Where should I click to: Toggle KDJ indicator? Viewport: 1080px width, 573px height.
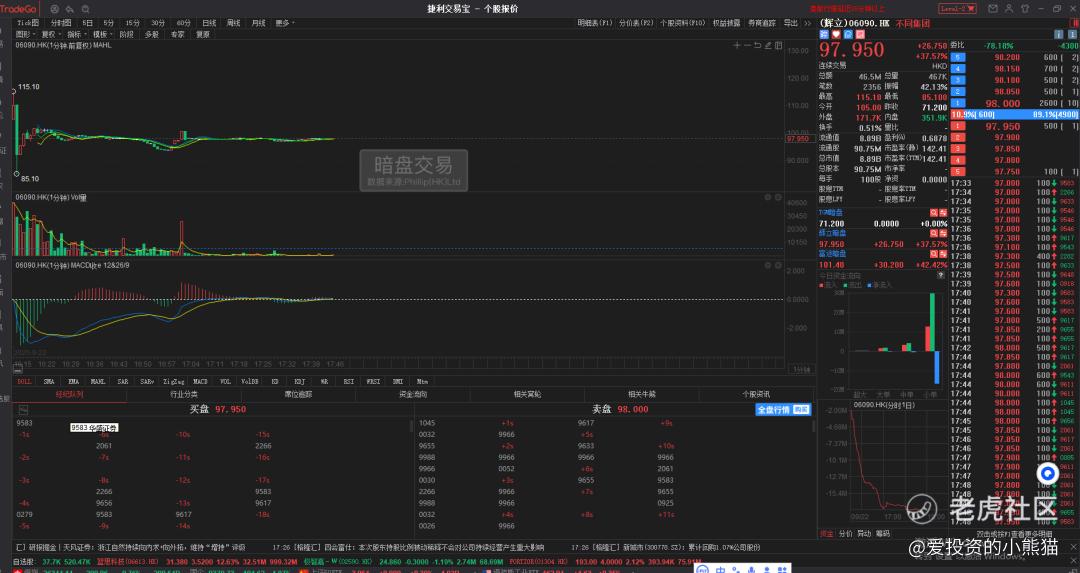click(x=299, y=381)
